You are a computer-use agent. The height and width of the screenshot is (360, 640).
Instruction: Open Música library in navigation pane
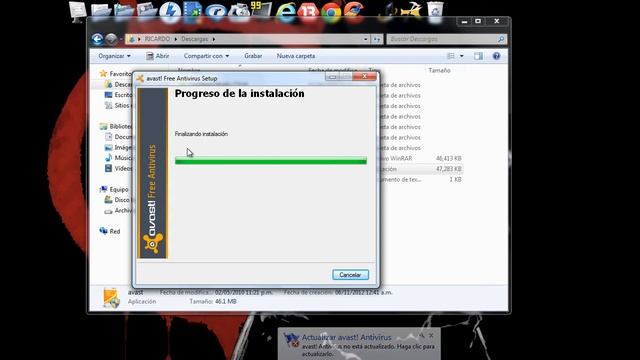tap(118, 158)
